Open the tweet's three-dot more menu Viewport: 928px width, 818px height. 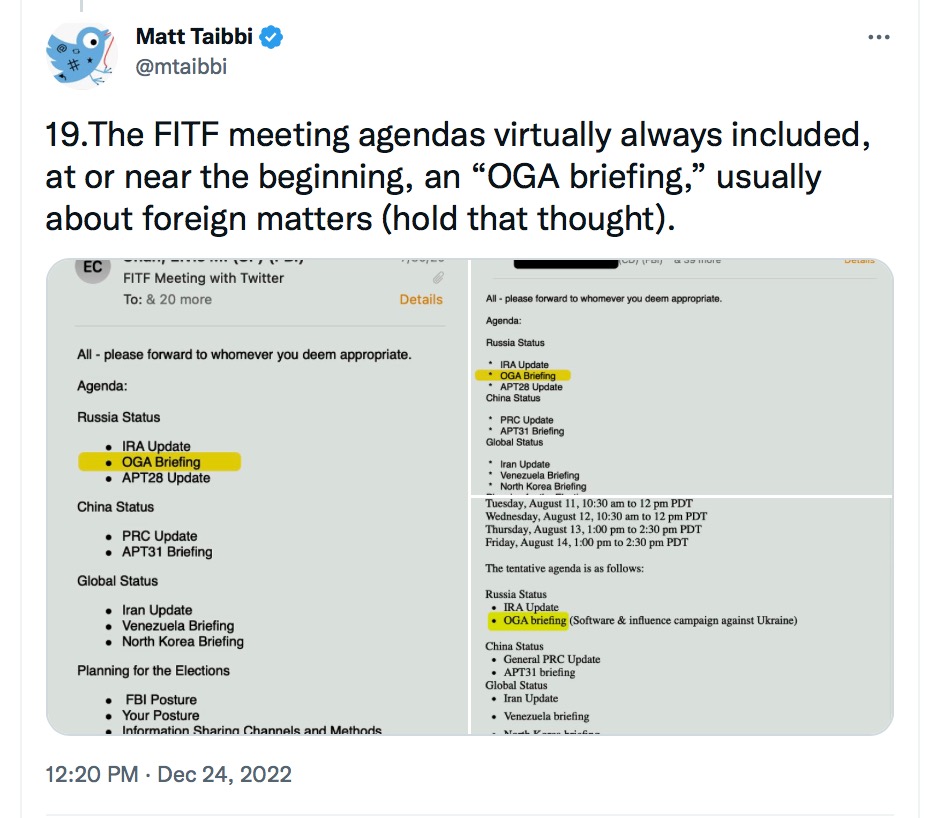pos(878,37)
